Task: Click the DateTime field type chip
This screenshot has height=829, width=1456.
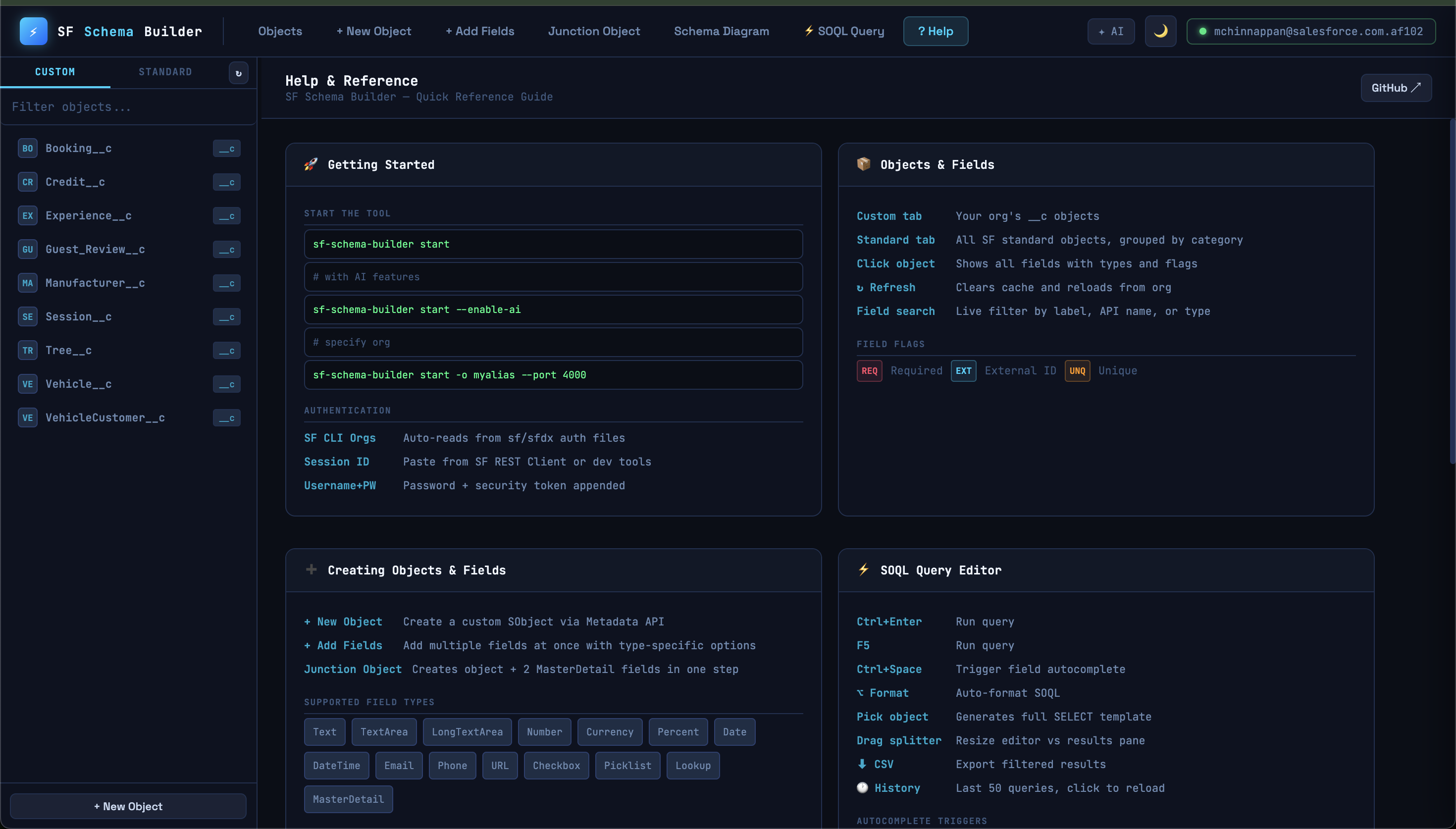Action: point(336,766)
